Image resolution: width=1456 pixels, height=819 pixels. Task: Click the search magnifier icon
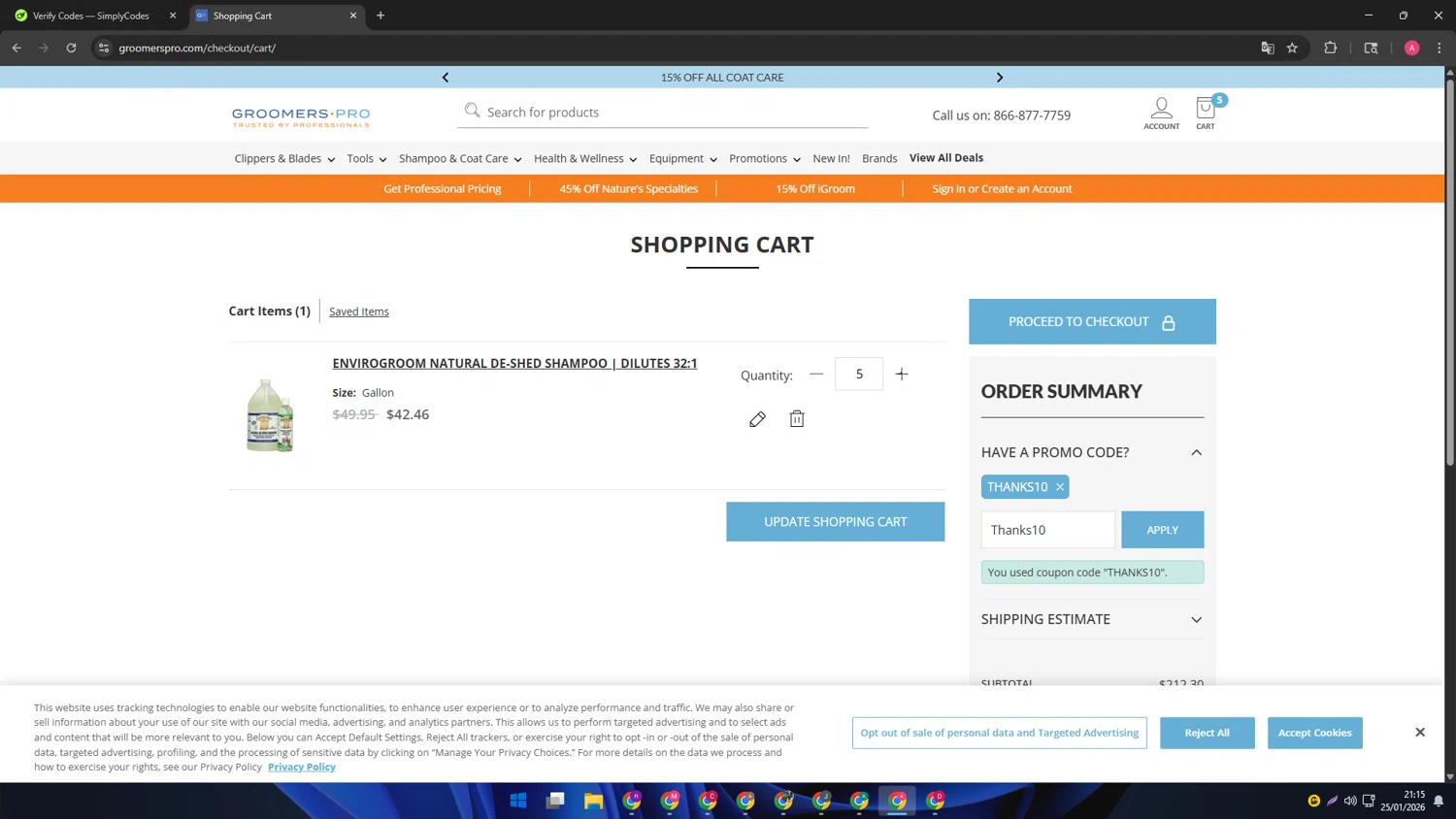pos(472,111)
